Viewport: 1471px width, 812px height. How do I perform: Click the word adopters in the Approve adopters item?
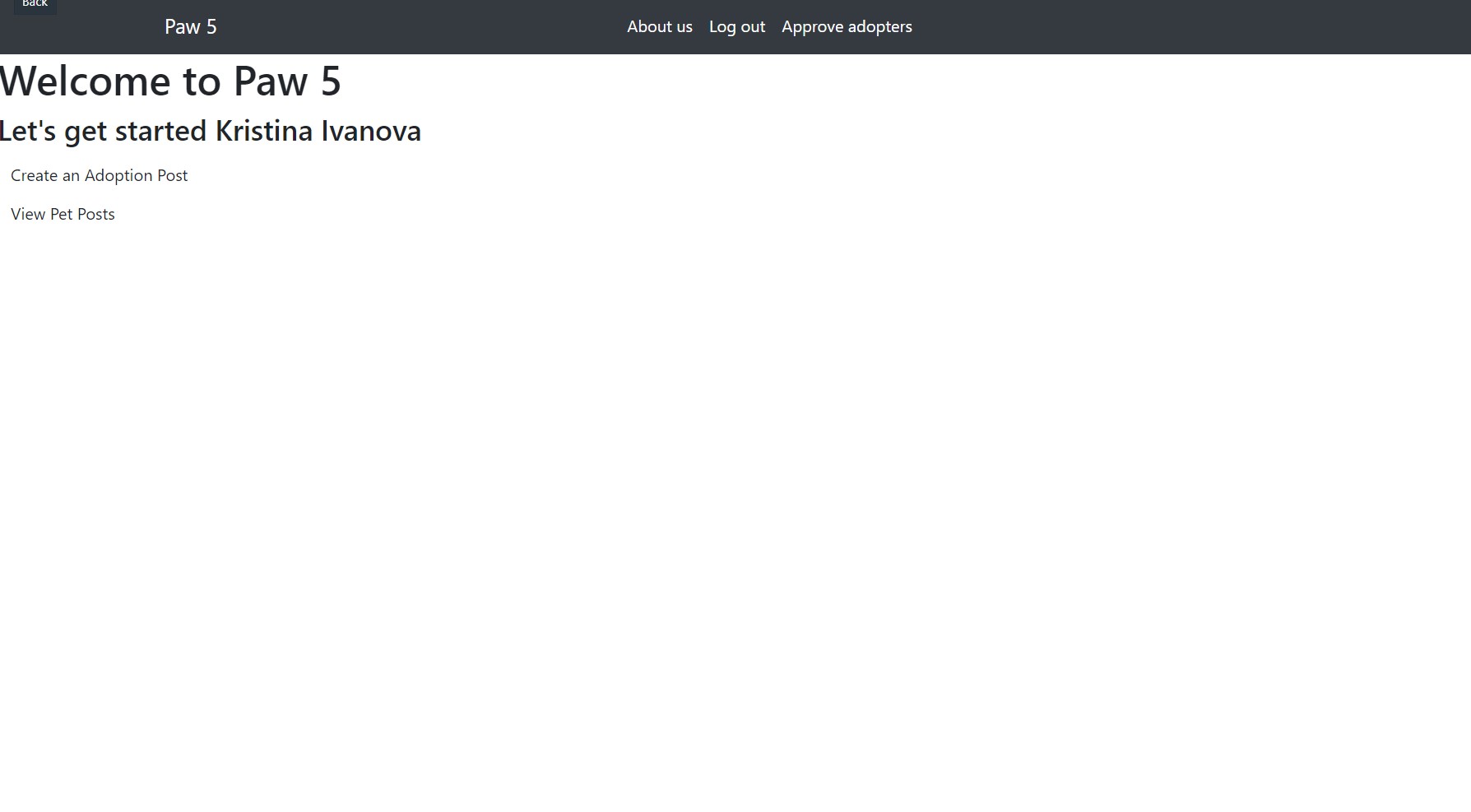coord(879,27)
